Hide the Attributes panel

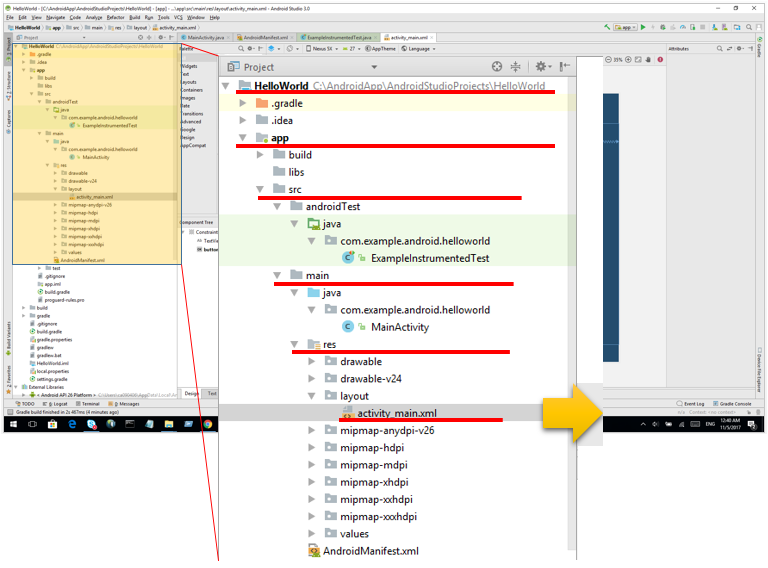tap(751, 48)
